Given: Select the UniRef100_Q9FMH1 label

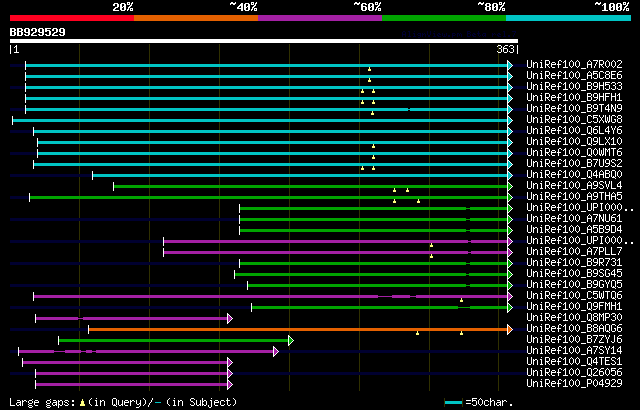Looking at the screenshot, I should (x=574, y=306).
